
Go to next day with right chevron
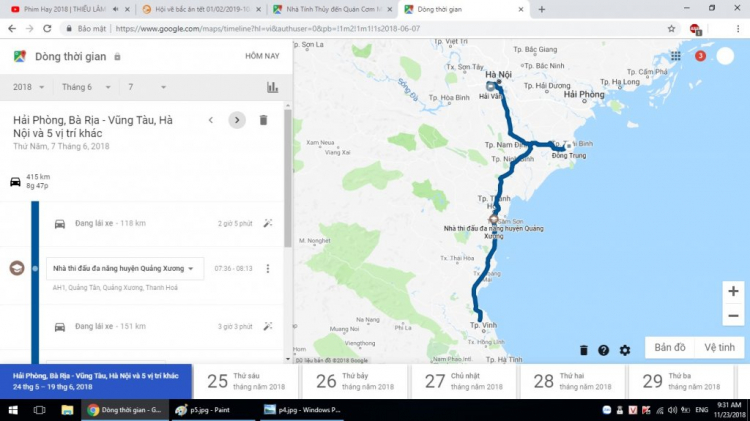point(237,120)
